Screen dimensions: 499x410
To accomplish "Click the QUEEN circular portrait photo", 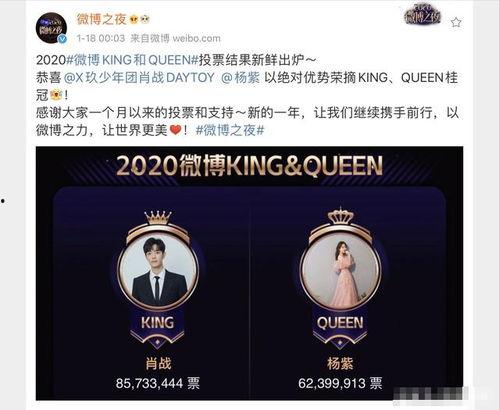I will click(x=340, y=269).
